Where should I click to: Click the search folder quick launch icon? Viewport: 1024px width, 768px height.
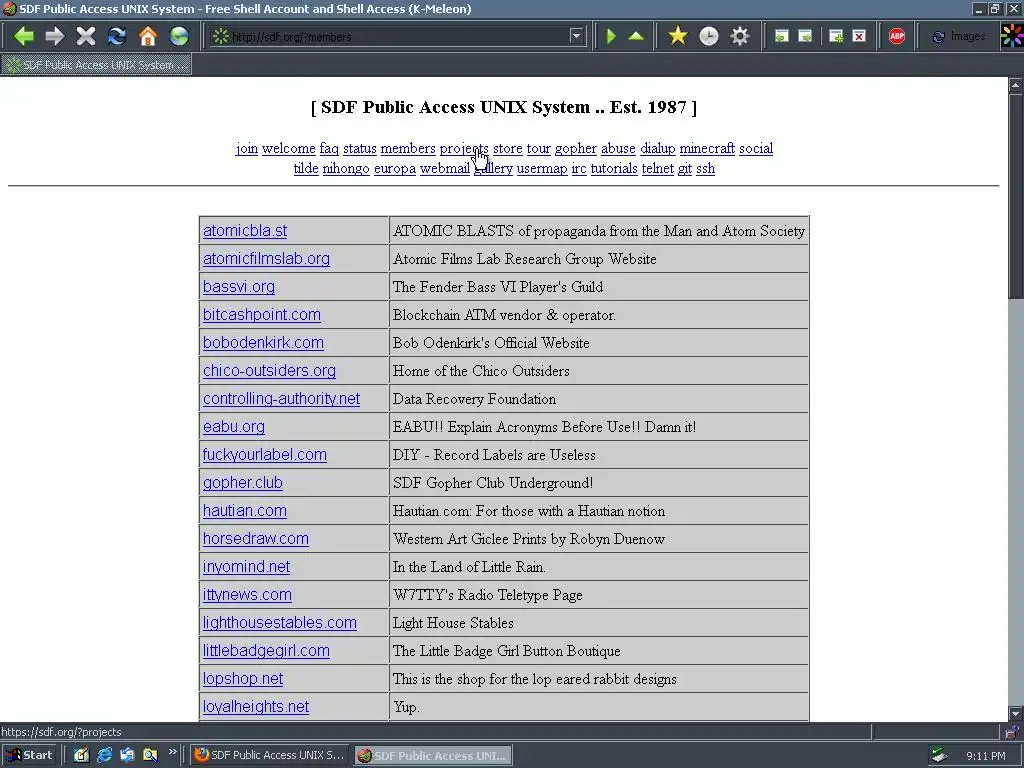[x=150, y=755]
